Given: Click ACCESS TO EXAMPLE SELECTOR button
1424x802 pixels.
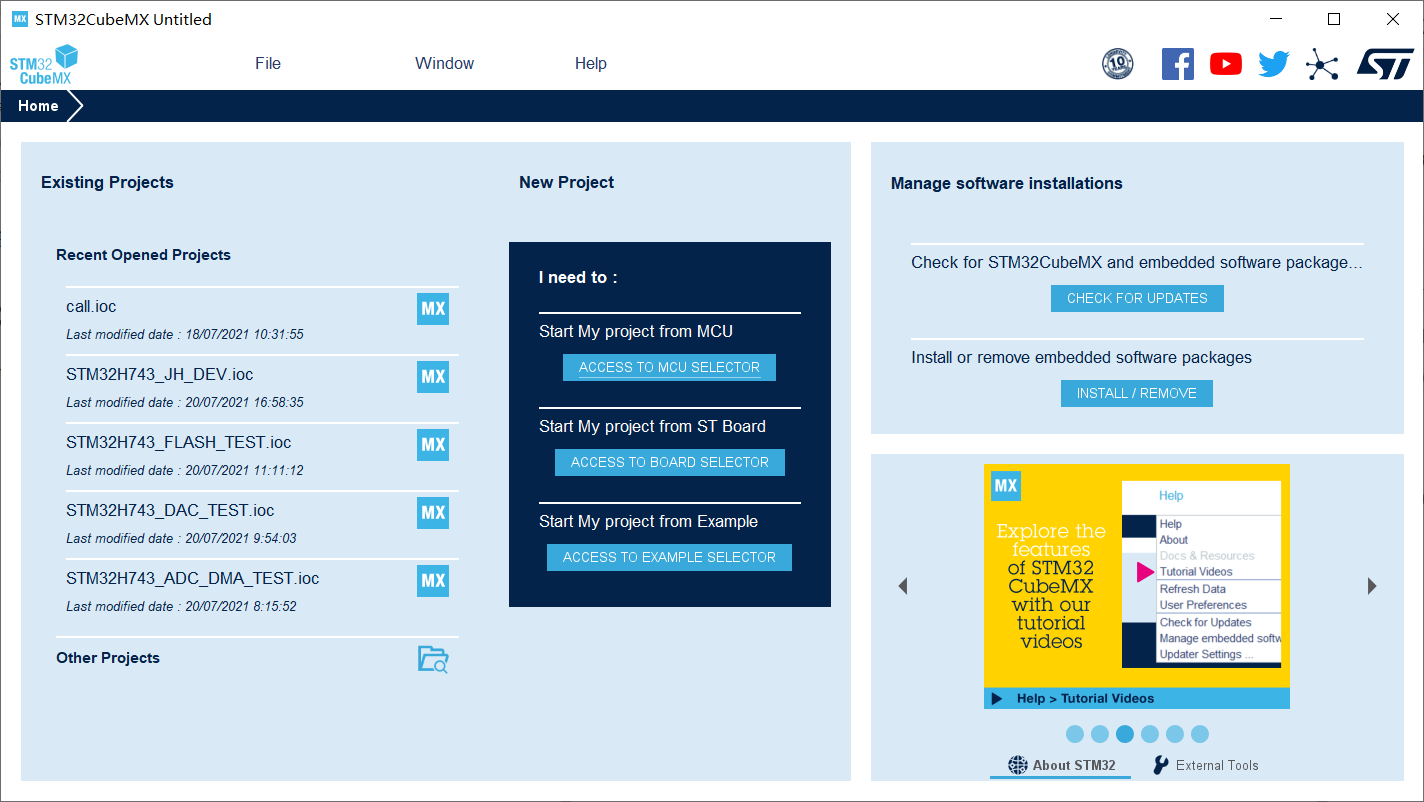Looking at the screenshot, I should pyautogui.click(x=670, y=557).
